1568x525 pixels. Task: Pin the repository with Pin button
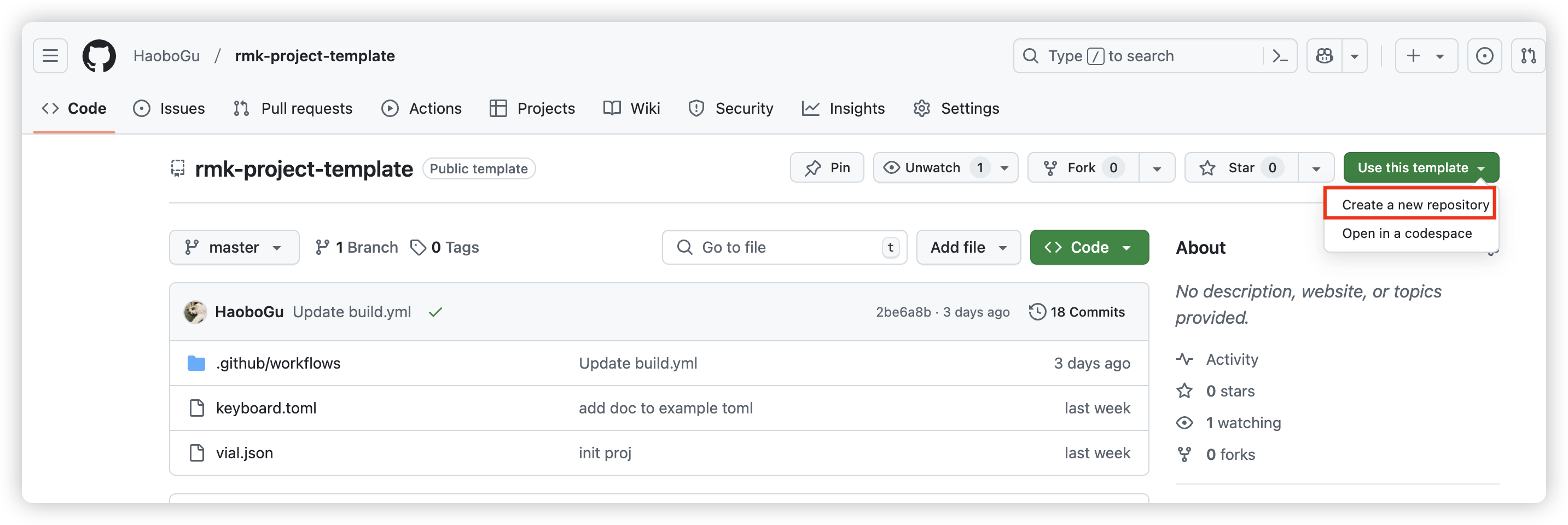[827, 168]
